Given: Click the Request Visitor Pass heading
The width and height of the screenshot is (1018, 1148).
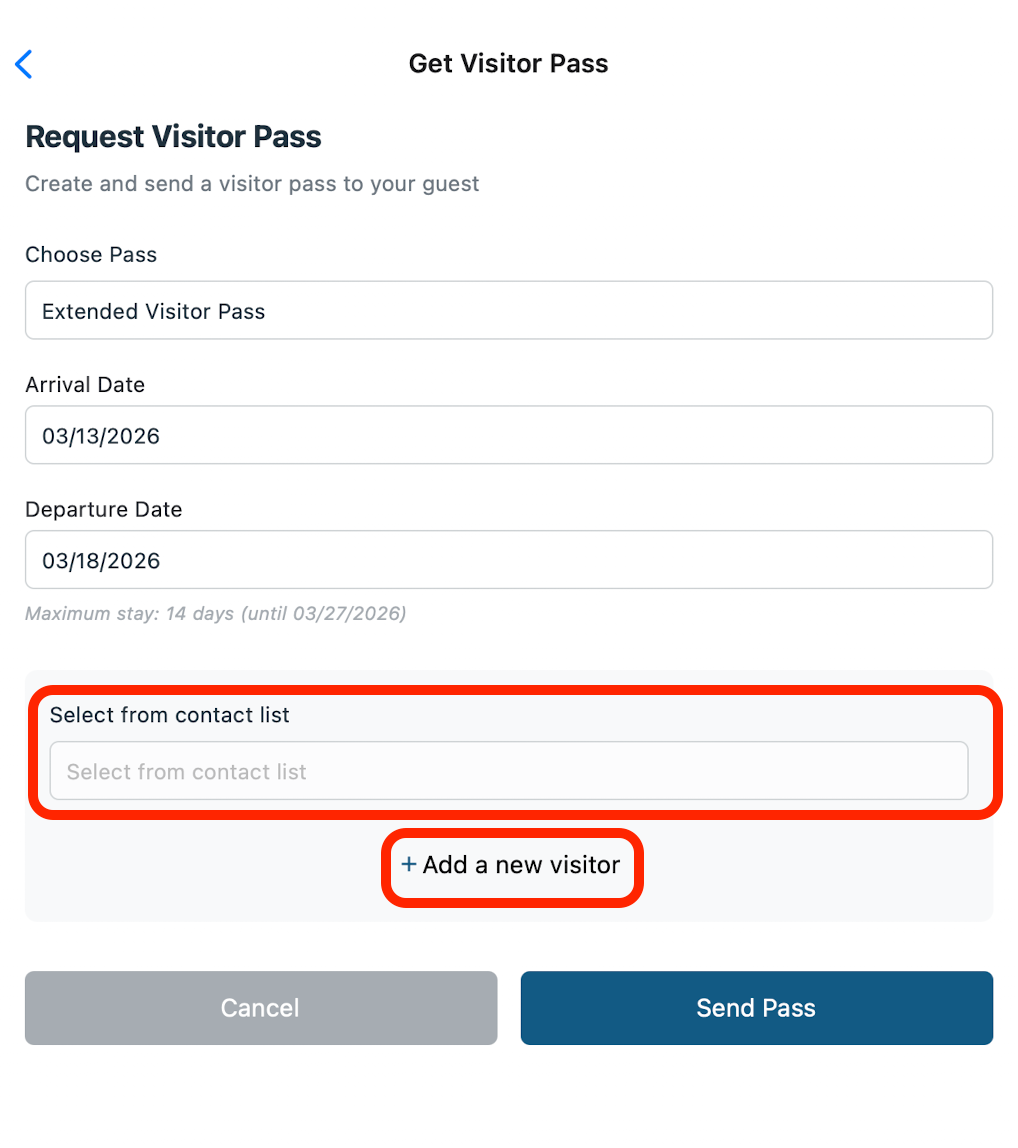Looking at the screenshot, I should [173, 137].
